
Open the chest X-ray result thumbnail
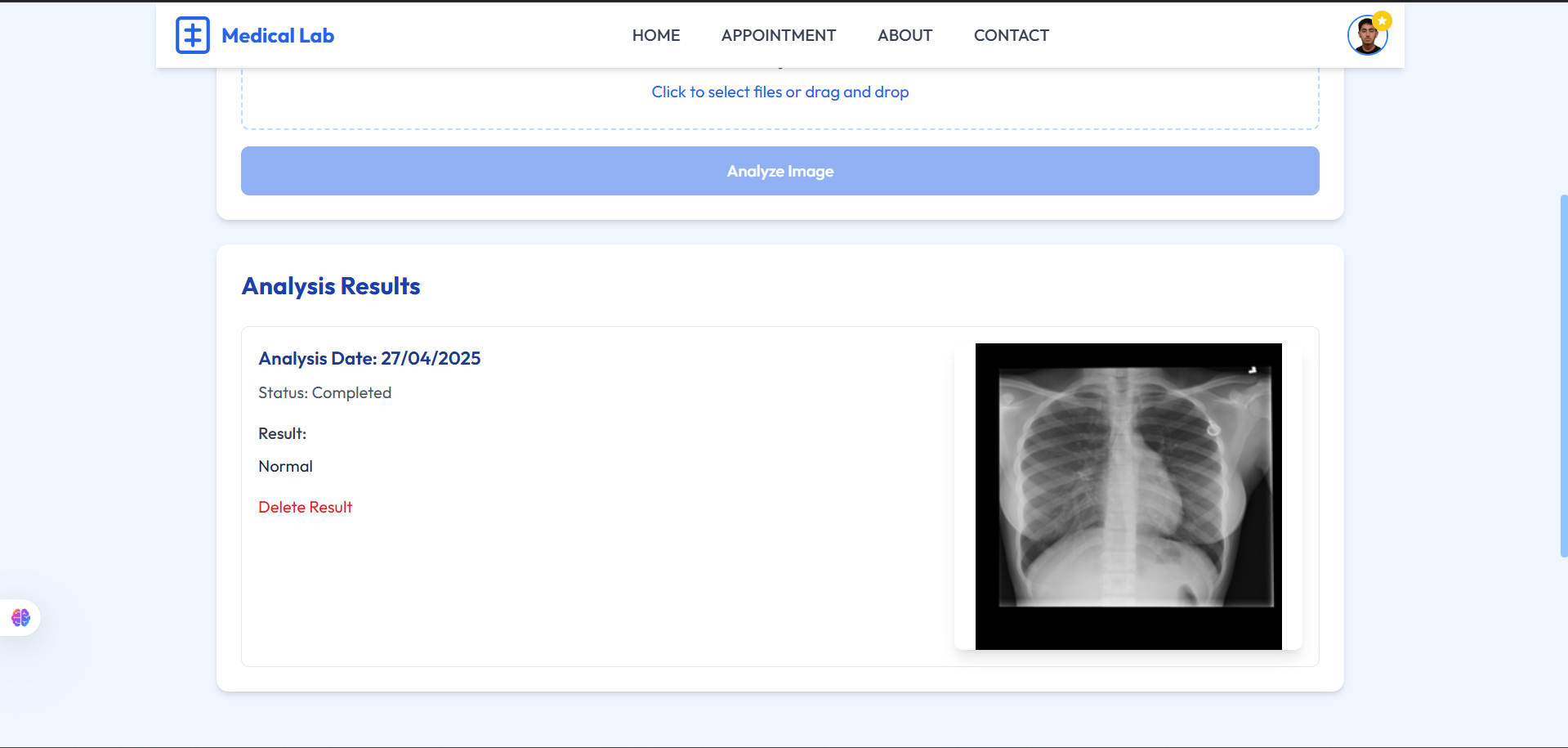(1128, 495)
